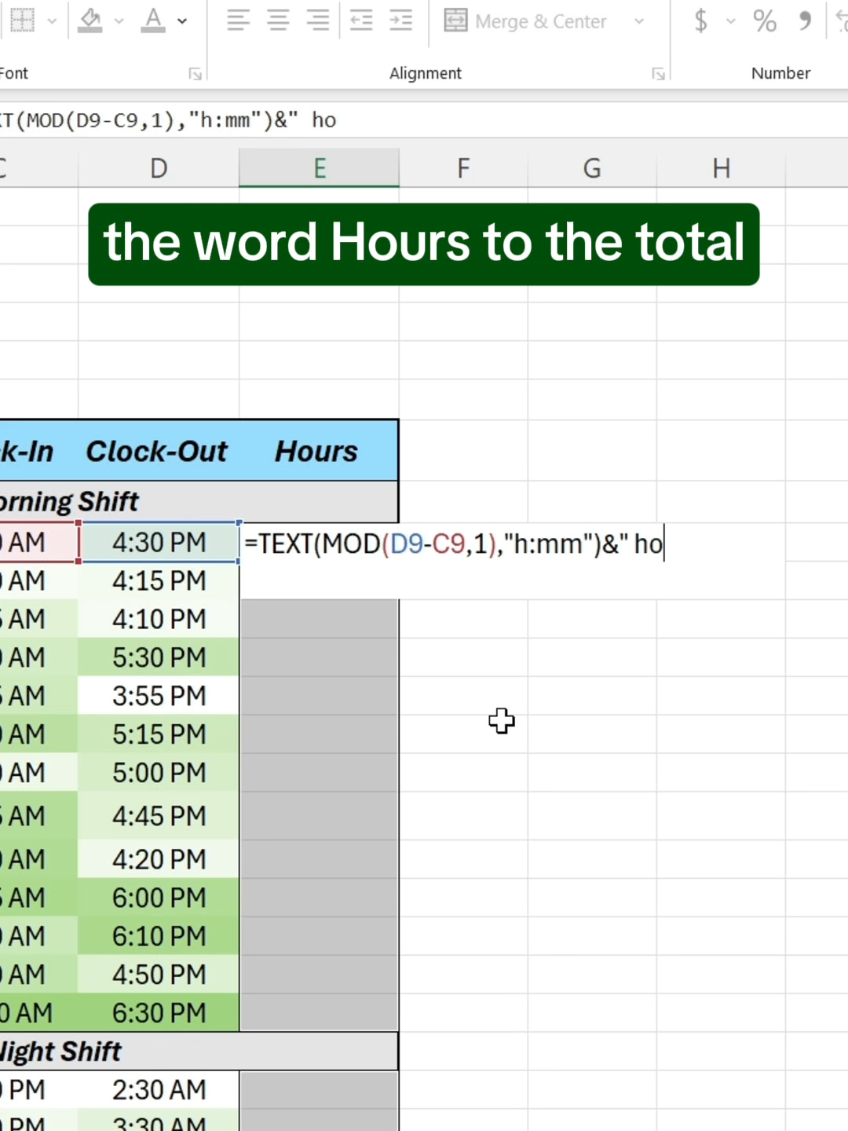Select the cell showing 6:30 PM
Image resolution: width=848 pixels, height=1131 pixels.
click(158, 1012)
